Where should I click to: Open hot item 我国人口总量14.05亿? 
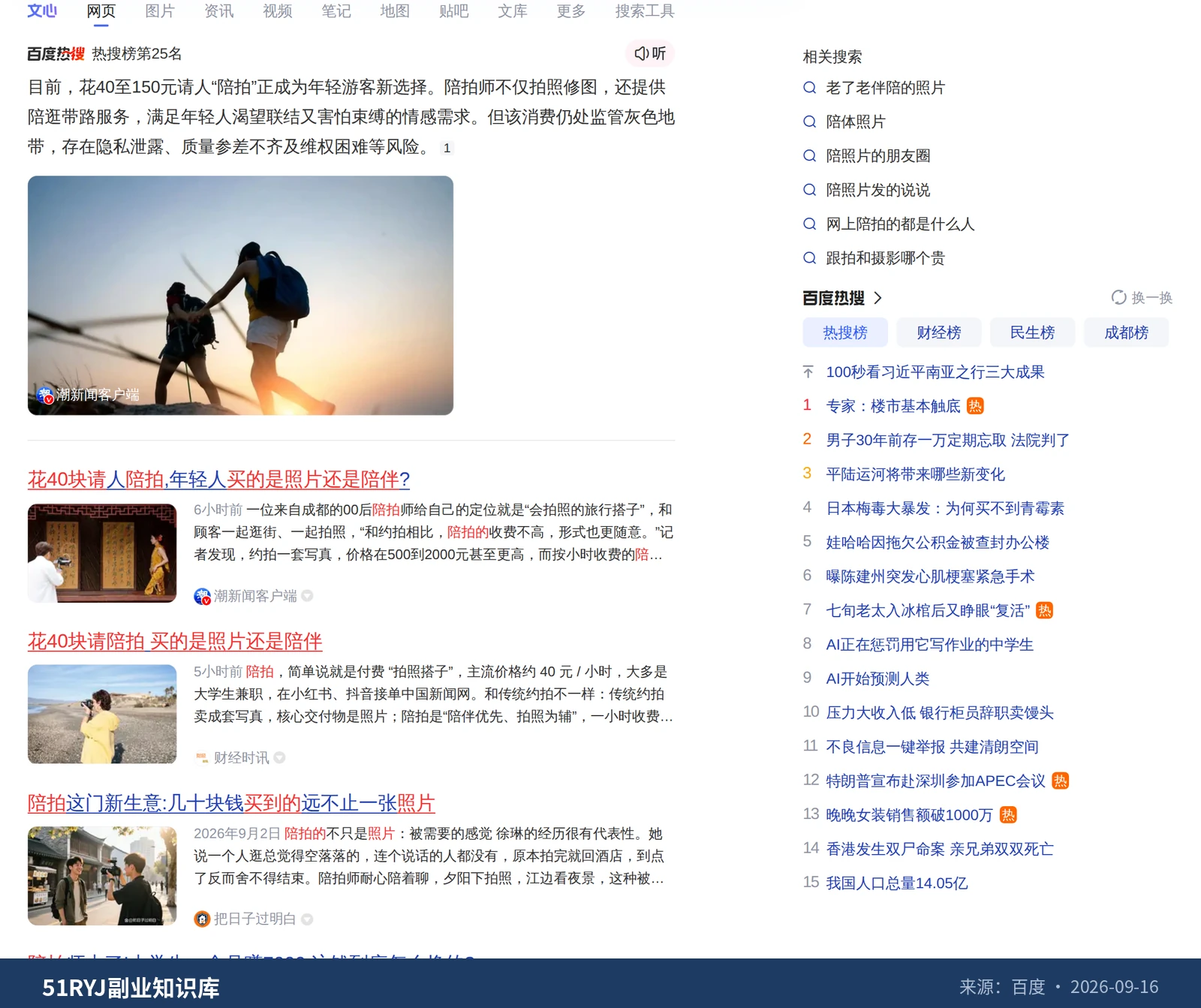897,883
